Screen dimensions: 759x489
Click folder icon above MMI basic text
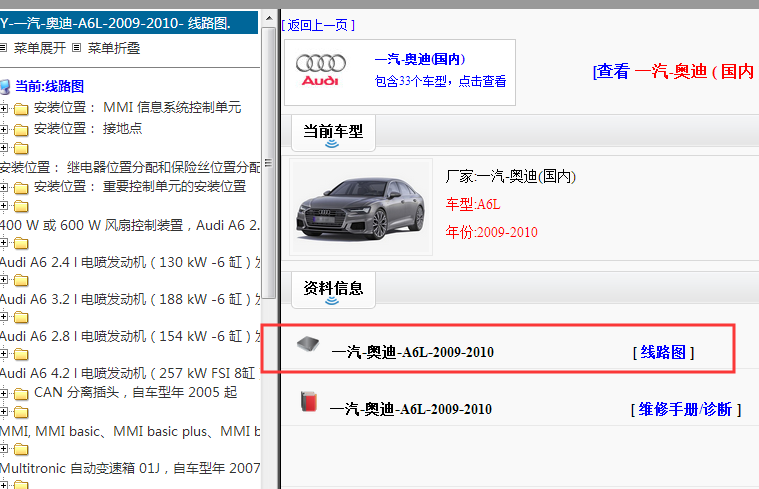click(21, 413)
